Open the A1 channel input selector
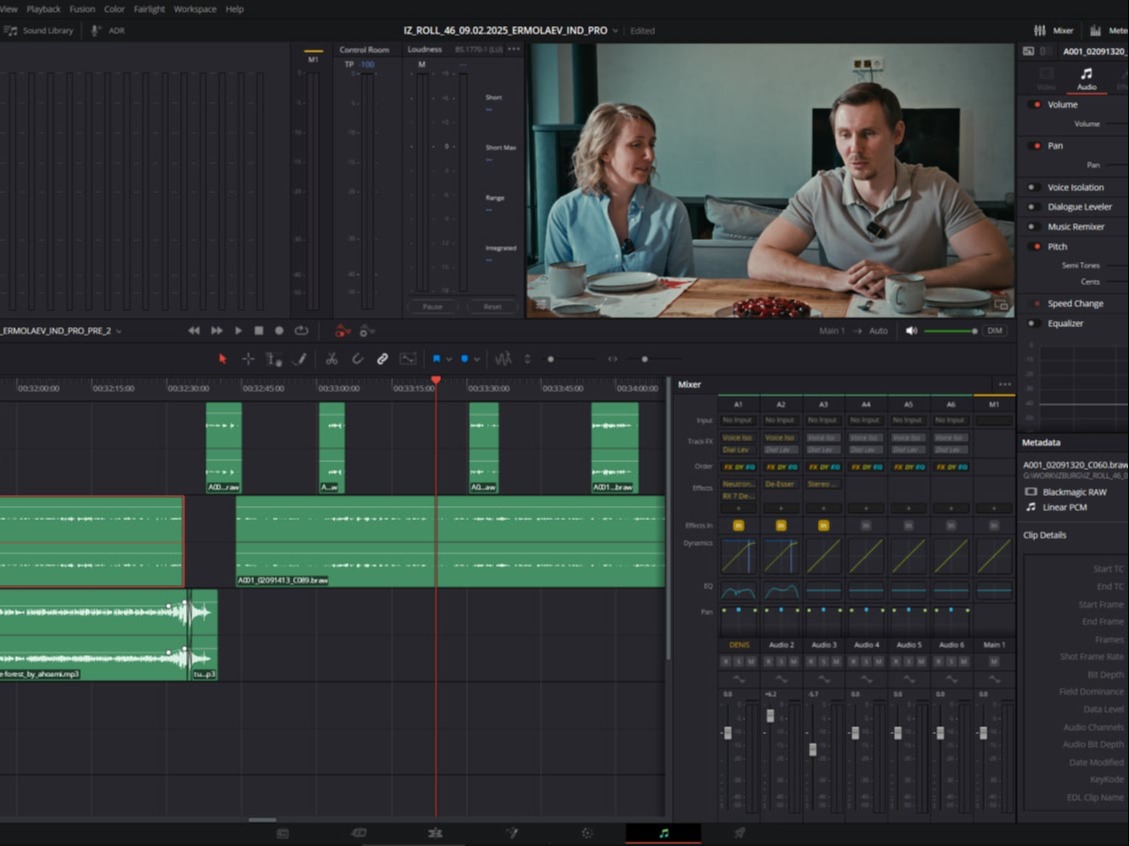The height and width of the screenshot is (846, 1129). tap(737, 420)
